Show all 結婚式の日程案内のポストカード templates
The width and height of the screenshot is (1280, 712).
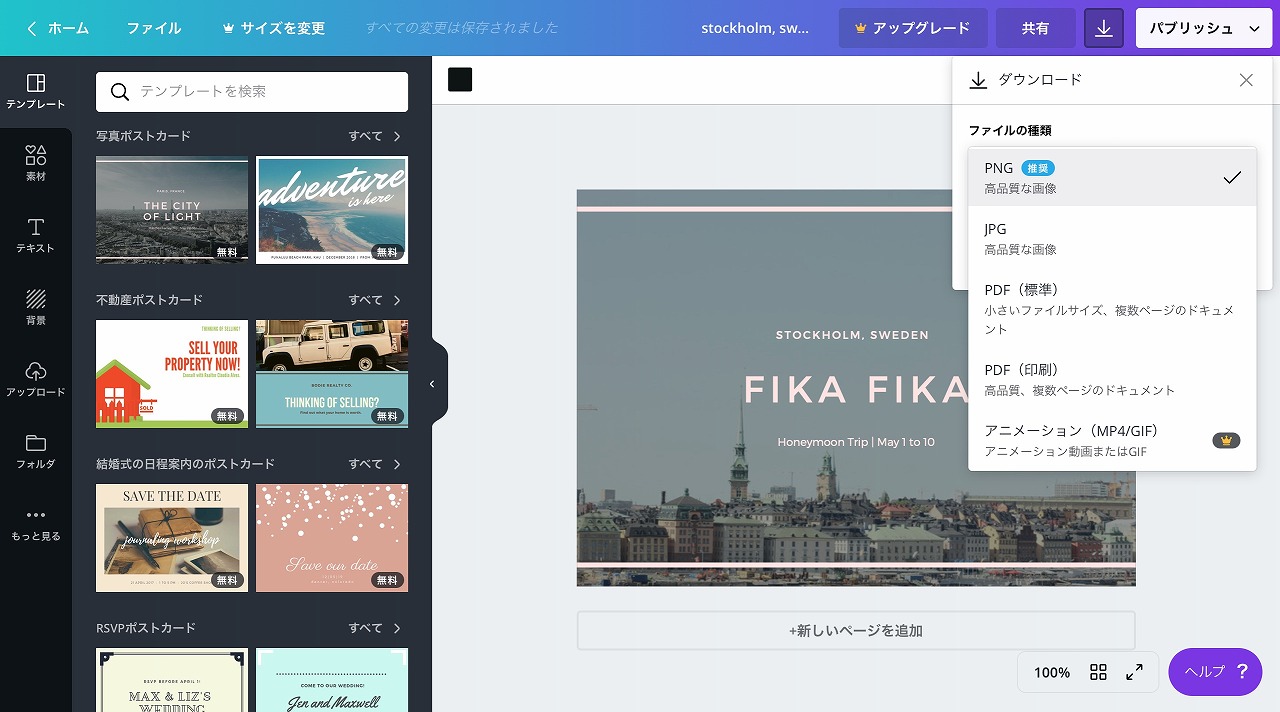(374, 464)
